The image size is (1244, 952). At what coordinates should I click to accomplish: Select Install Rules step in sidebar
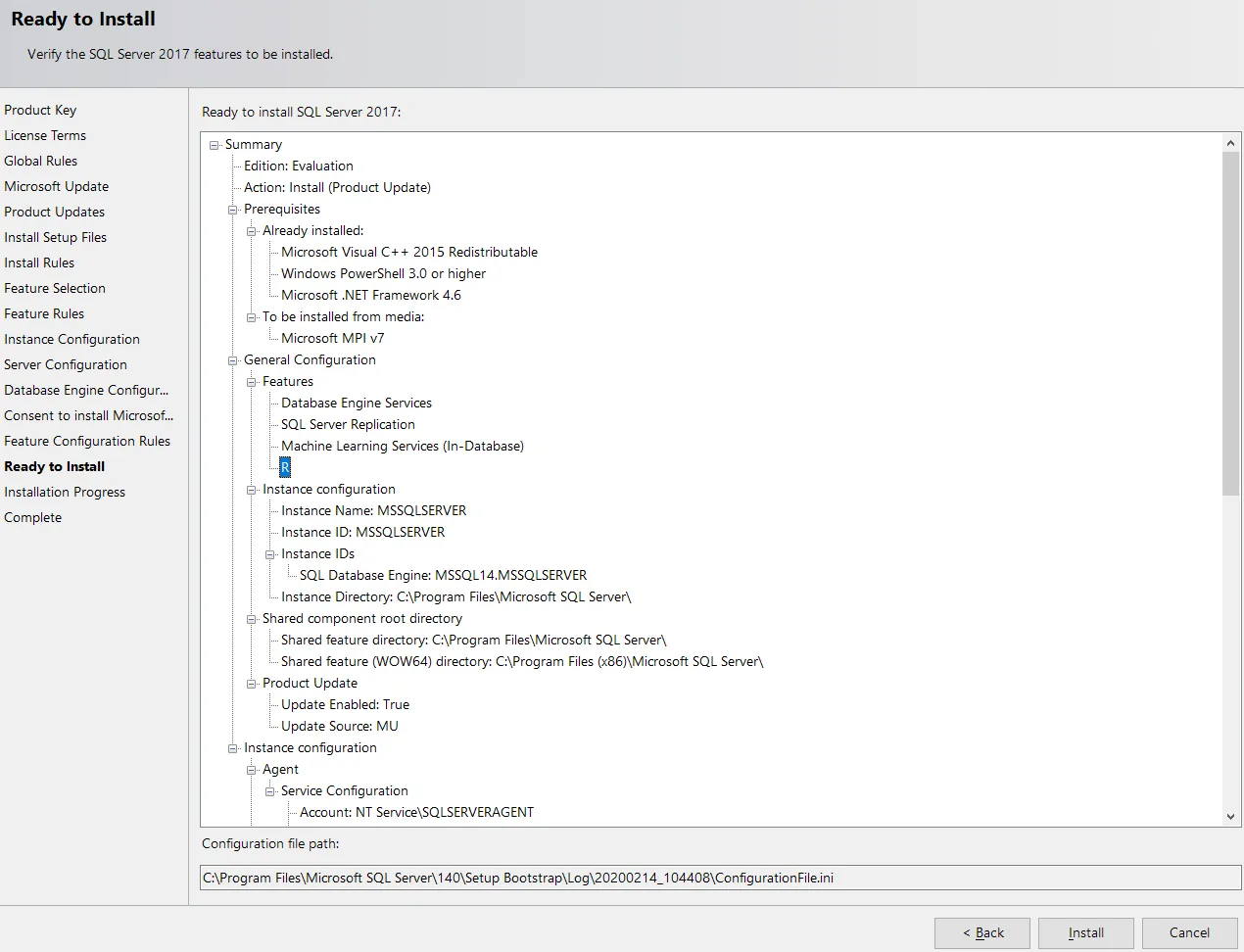click(x=39, y=262)
